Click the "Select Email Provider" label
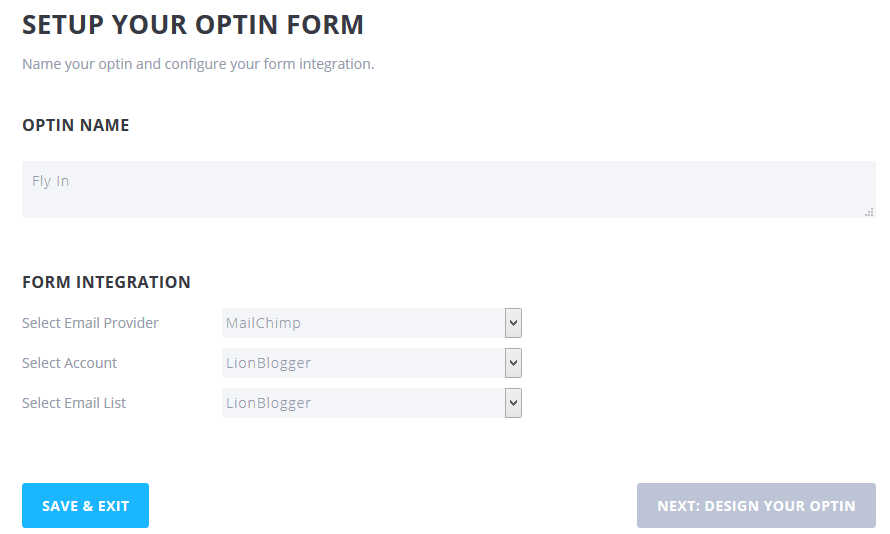Image resolution: width=890 pixels, height=534 pixels. coord(90,323)
